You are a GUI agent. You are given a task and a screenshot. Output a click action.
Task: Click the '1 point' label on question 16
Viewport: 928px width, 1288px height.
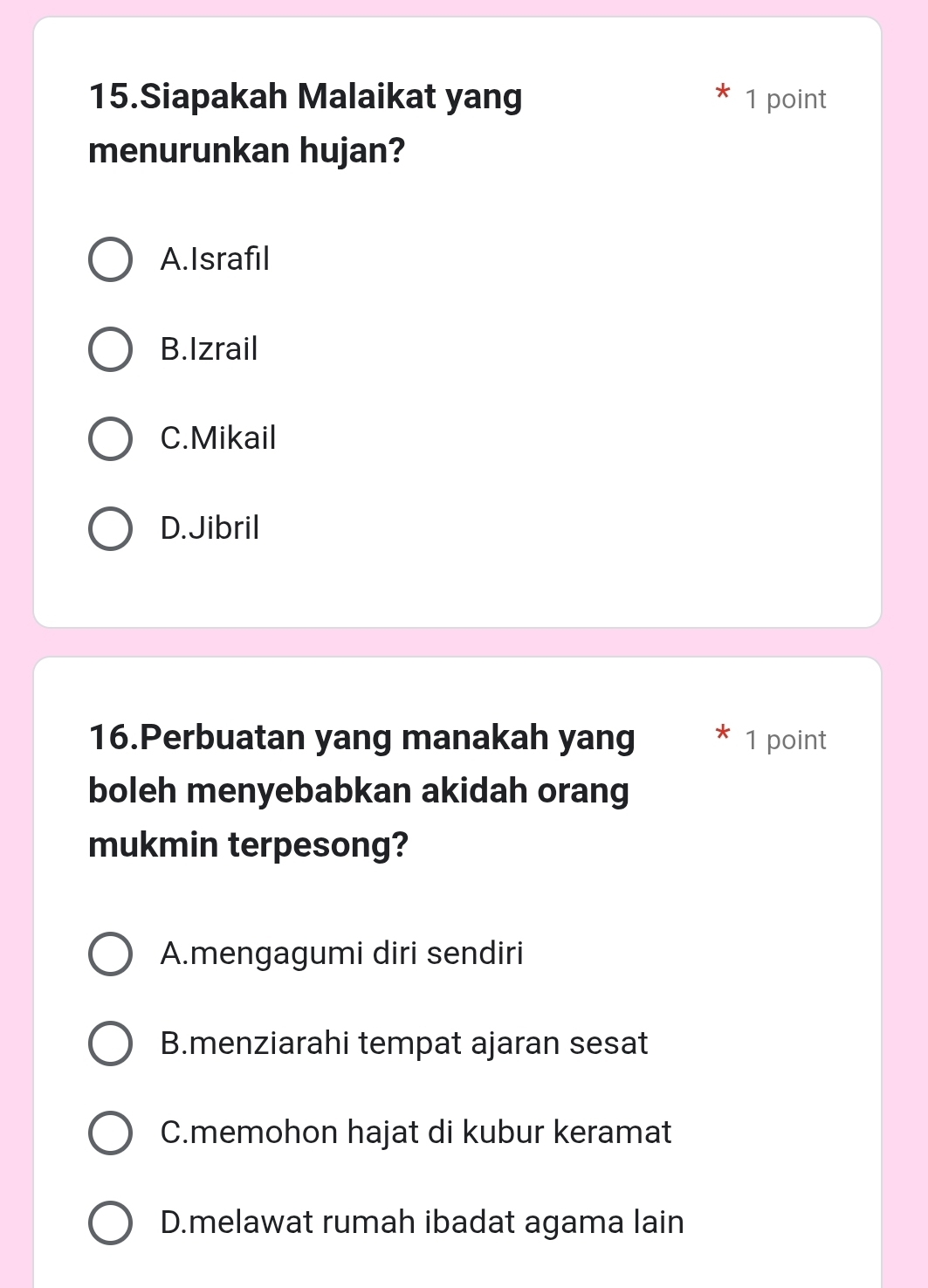click(785, 740)
